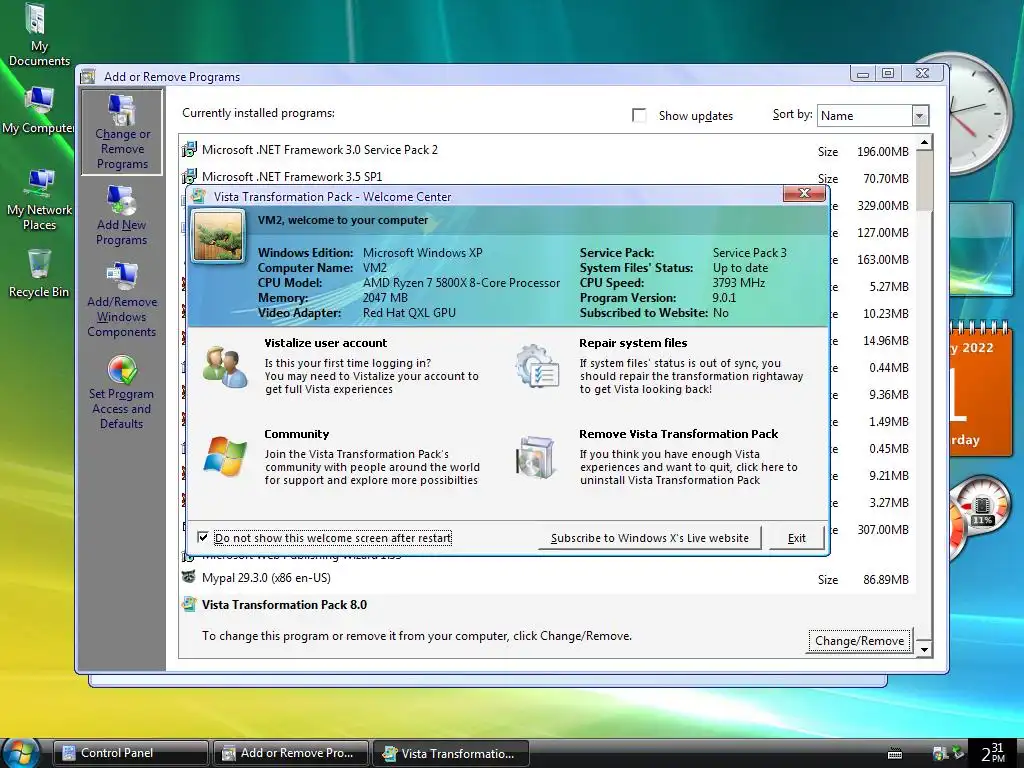Click the Repair system files icon
The height and width of the screenshot is (768, 1024).
click(x=536, y=366)
